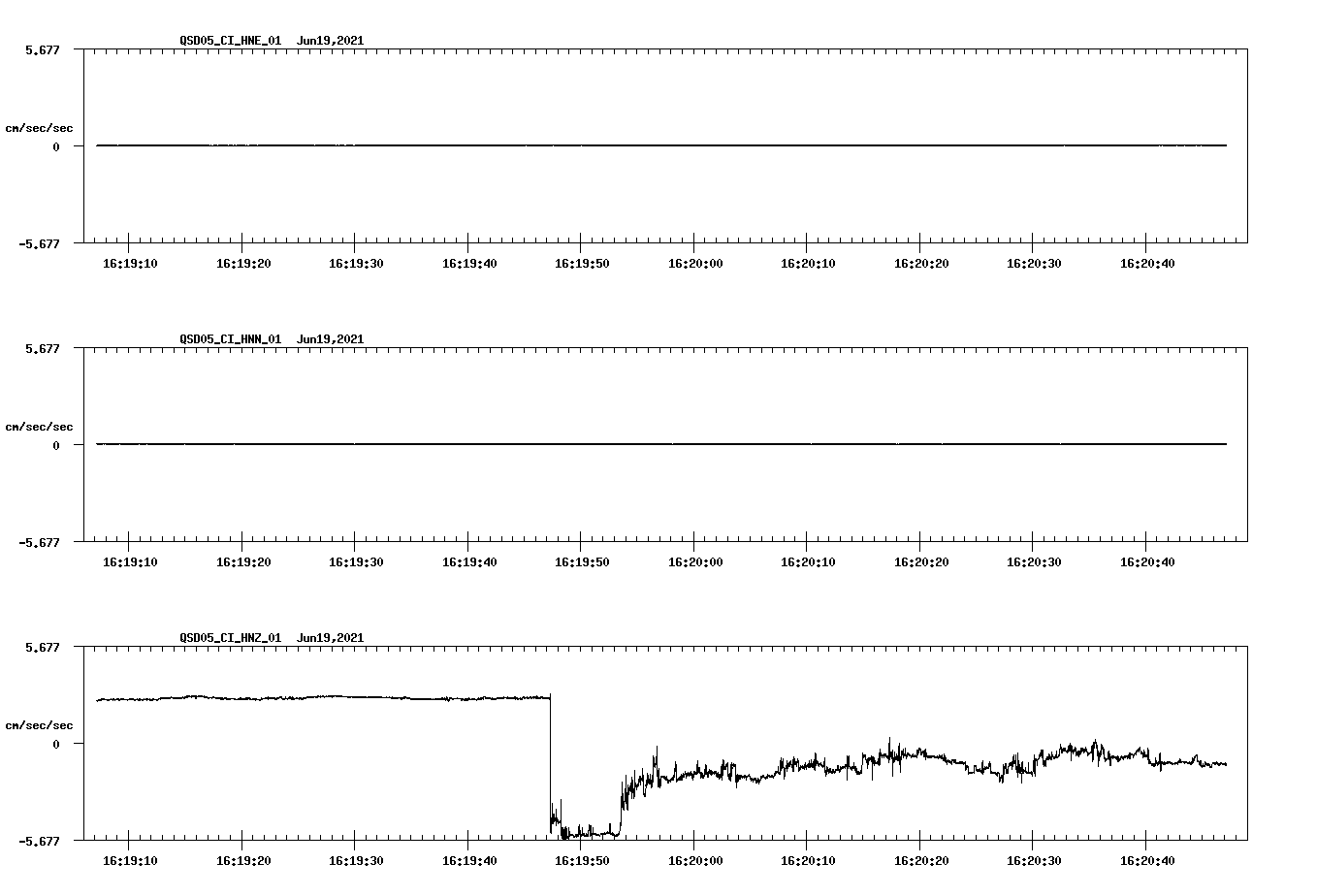Click the 5.677 label of HNZ plot

tap(42, 647)
